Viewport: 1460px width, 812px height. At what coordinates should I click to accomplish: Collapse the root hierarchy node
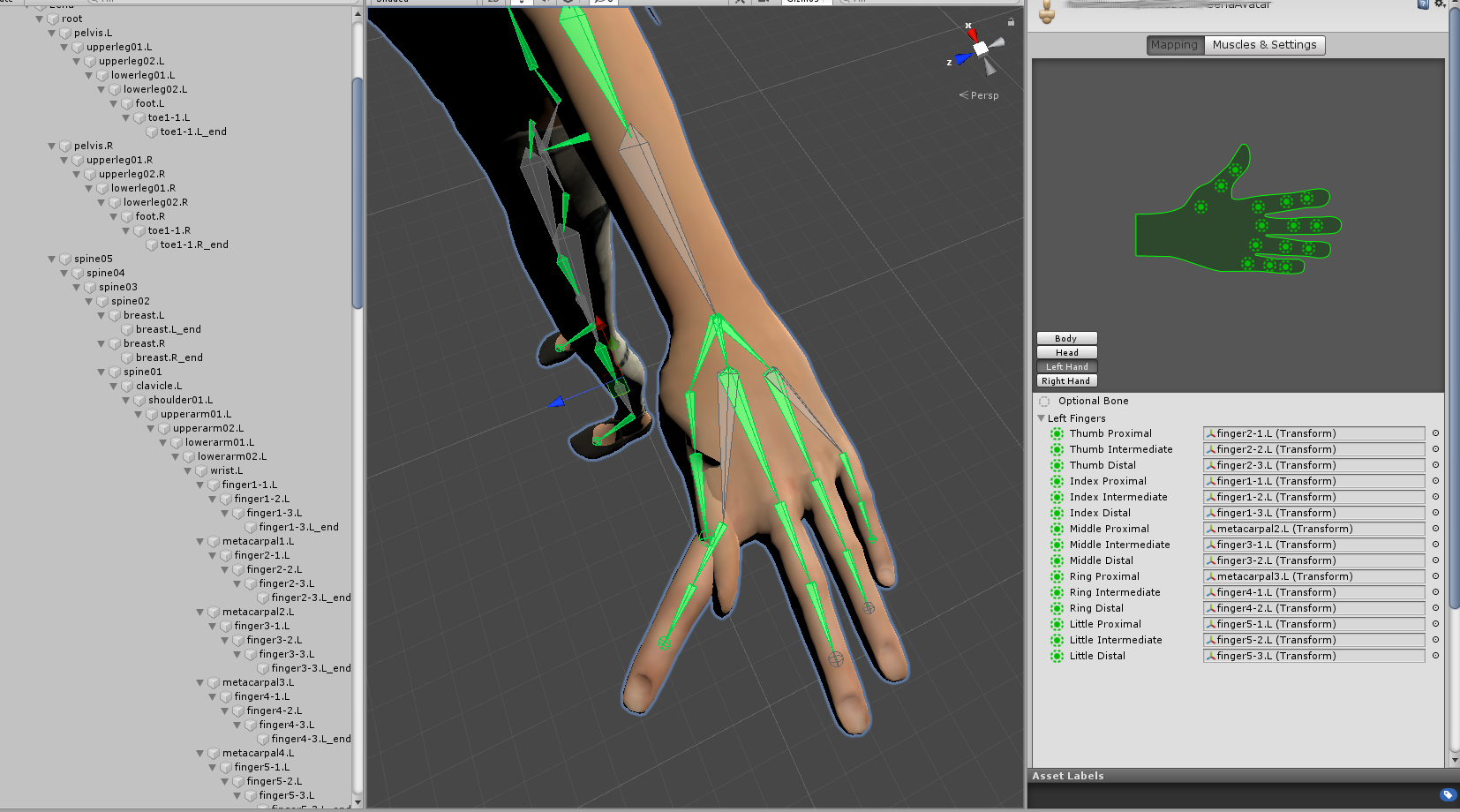pyautogui.click(x=40, y=19)
